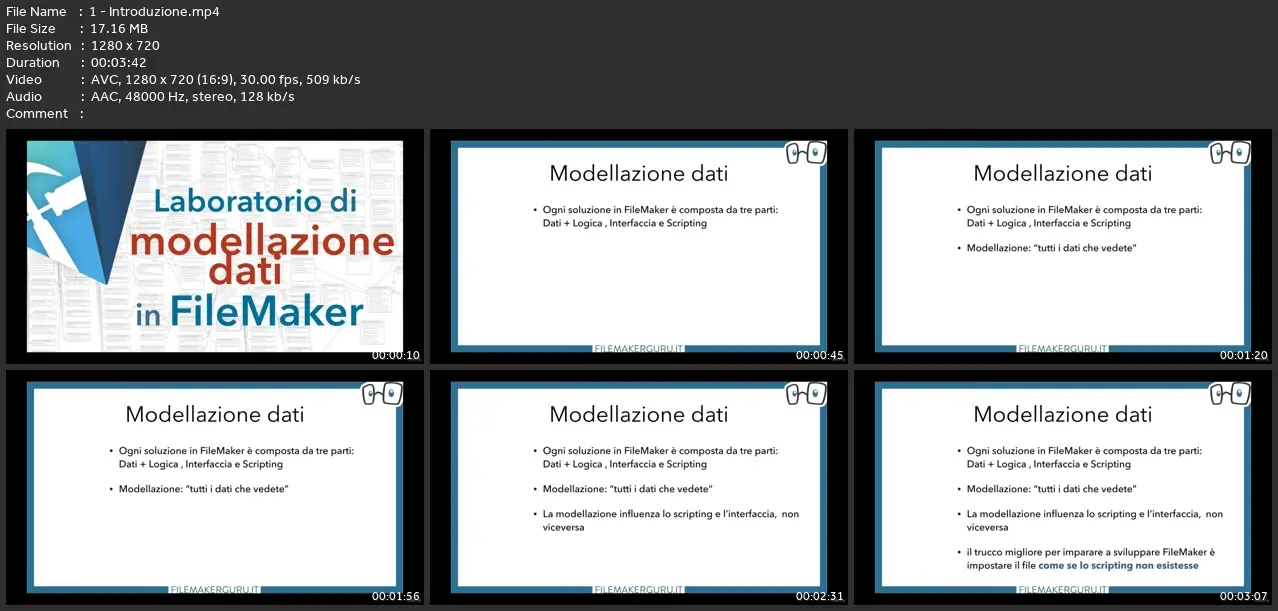This screenshot has height=611, width=1278.
Task: Click the "00:01:56" timestamp
Action: 396,596
